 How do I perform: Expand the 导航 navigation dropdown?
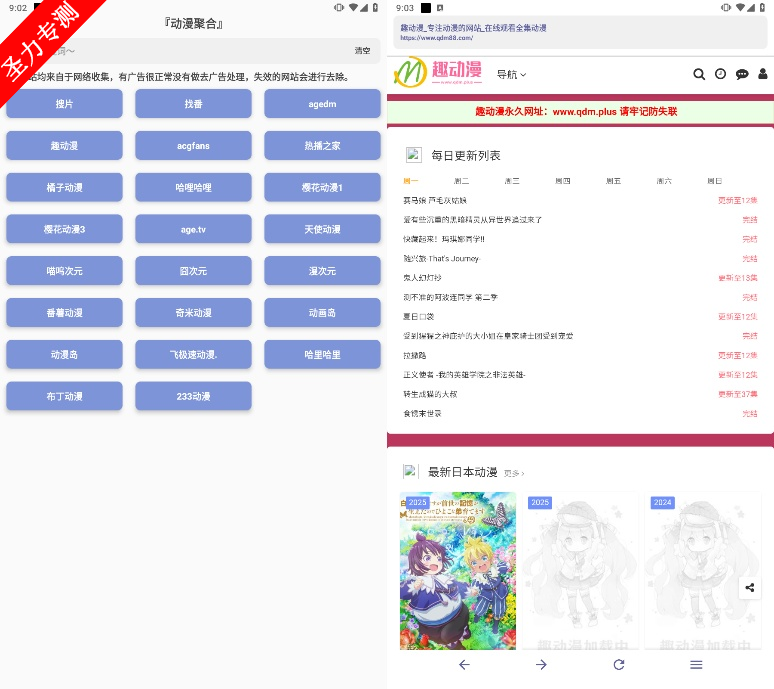click(x=511, y=75)
